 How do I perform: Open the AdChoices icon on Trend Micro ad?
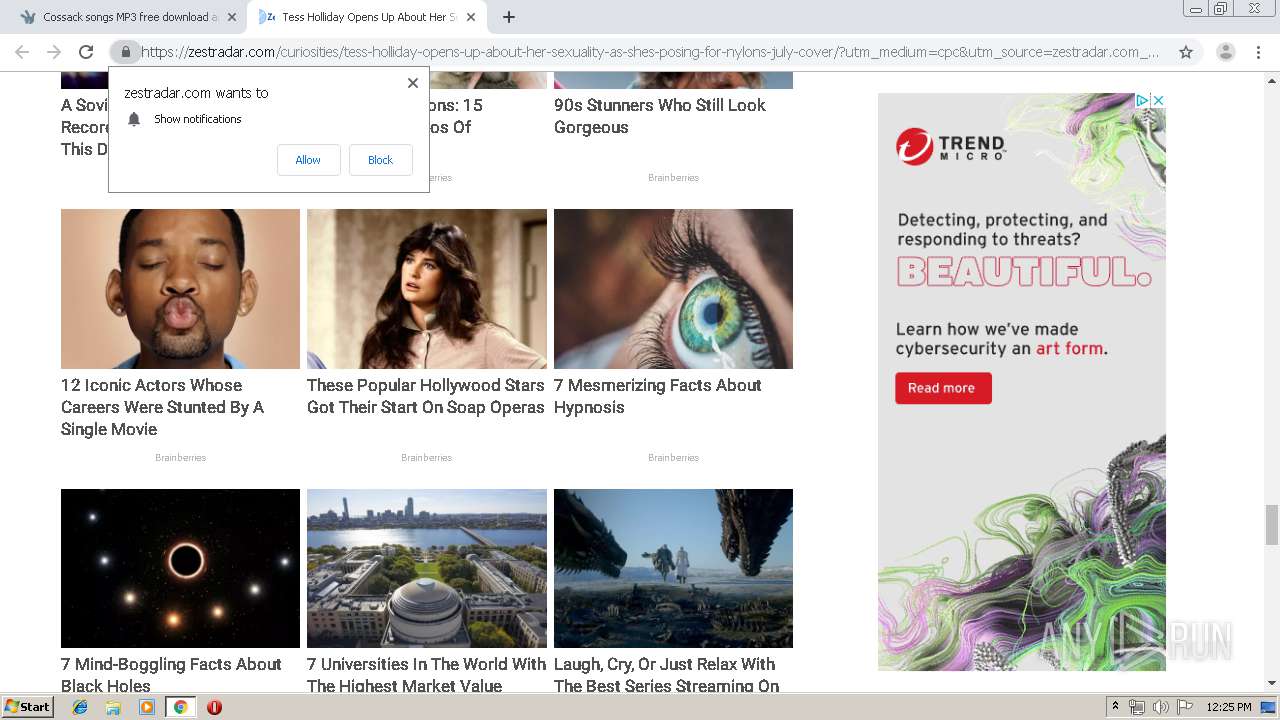tap(1142, 100)
